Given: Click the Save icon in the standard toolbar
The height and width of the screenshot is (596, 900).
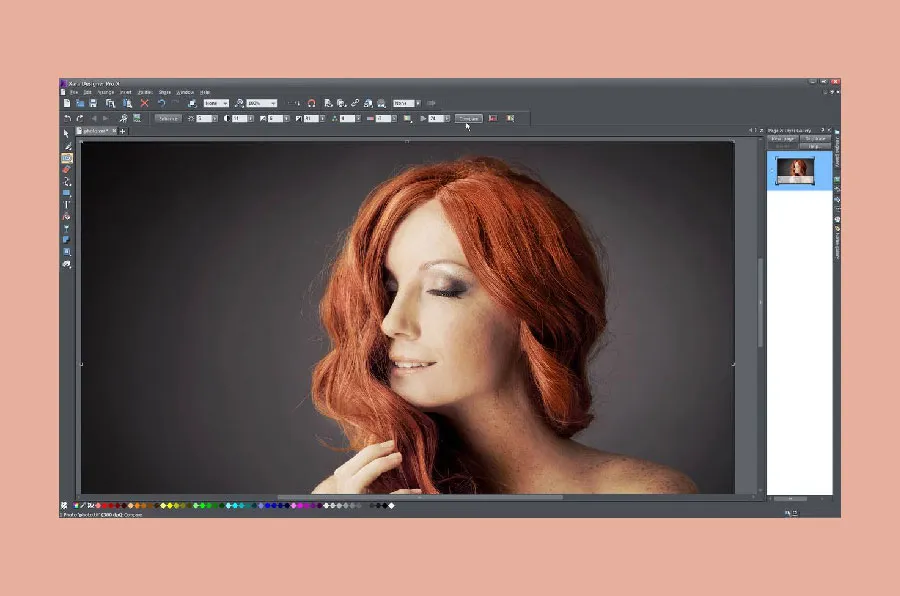Looking at the screenshot, I should point(94,102).
